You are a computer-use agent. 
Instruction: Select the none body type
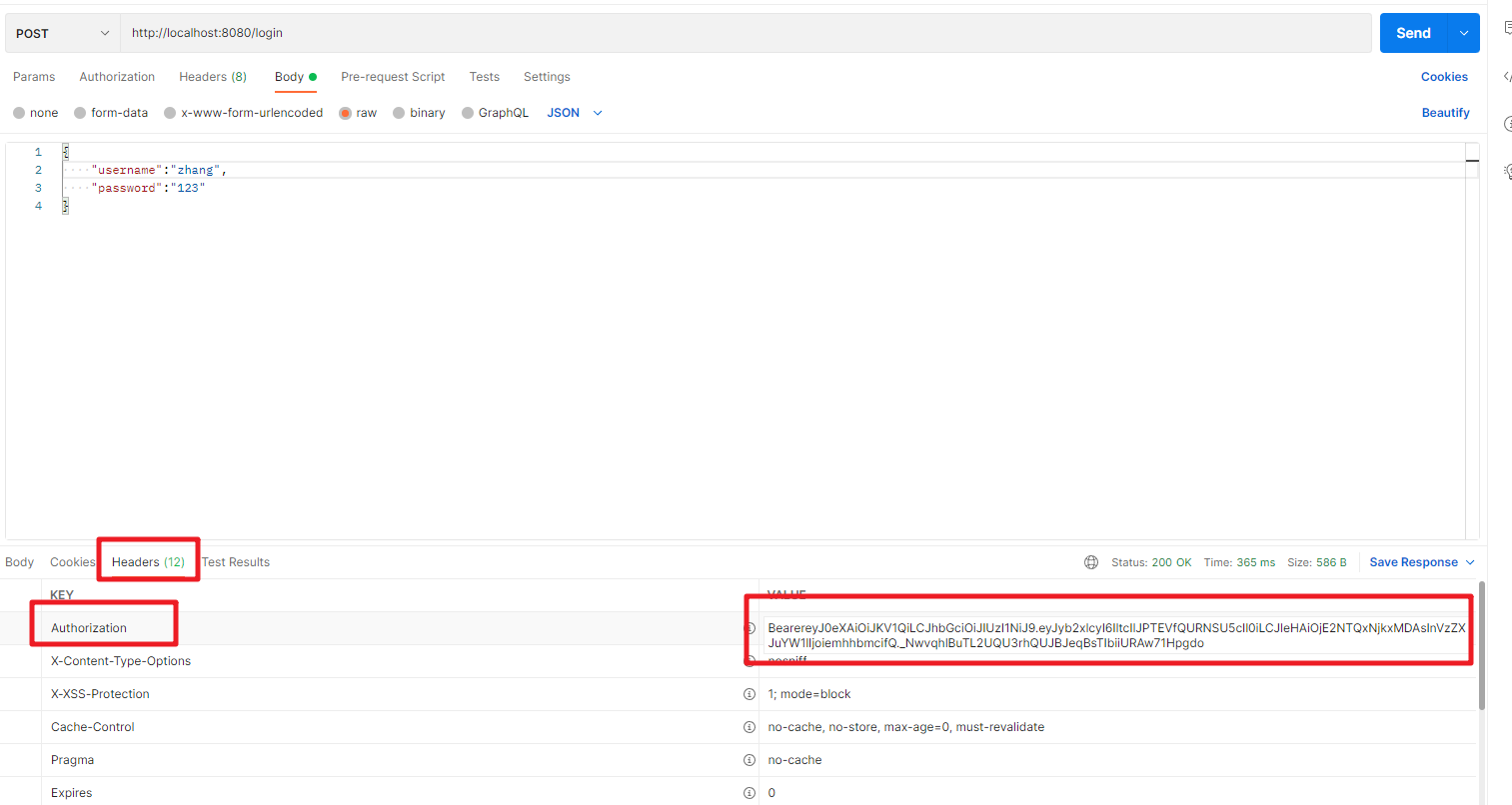[36, 113]
